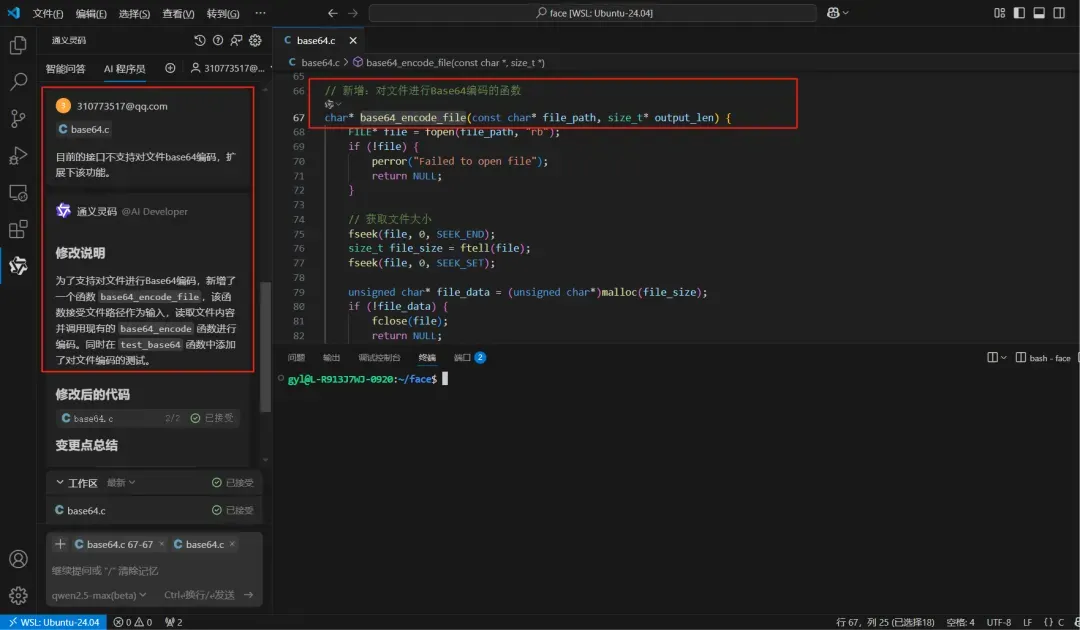Toggle the bottom panel layout button

click(x=1039, y=13)
